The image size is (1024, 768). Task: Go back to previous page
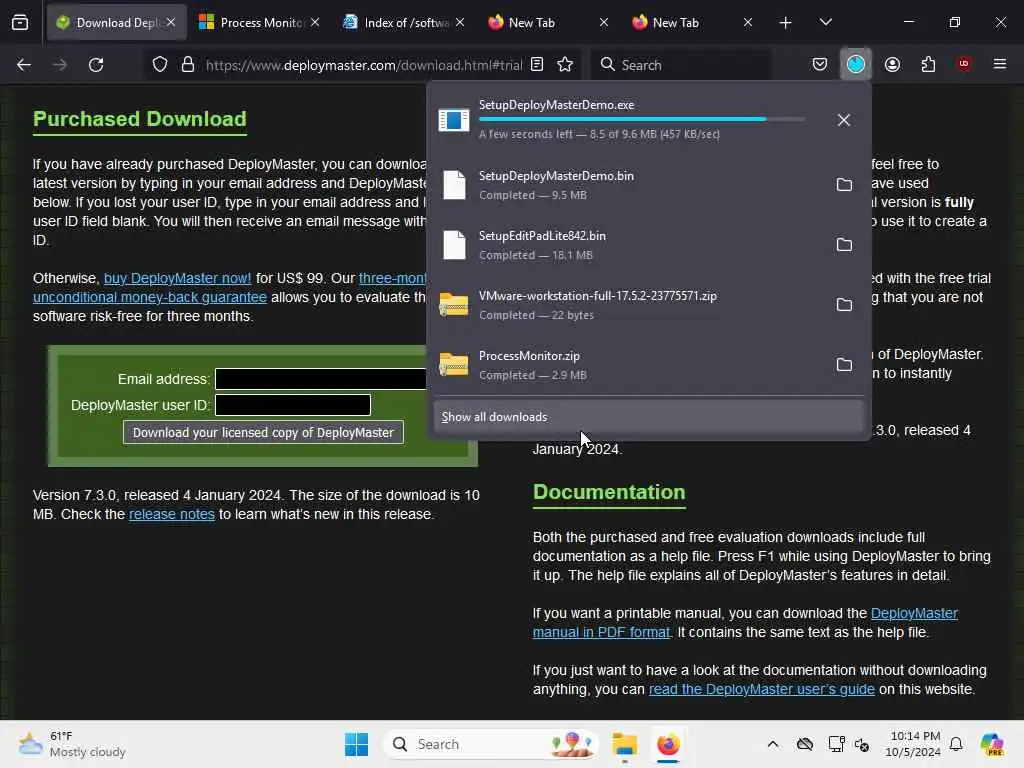click(x=24, y=65)
